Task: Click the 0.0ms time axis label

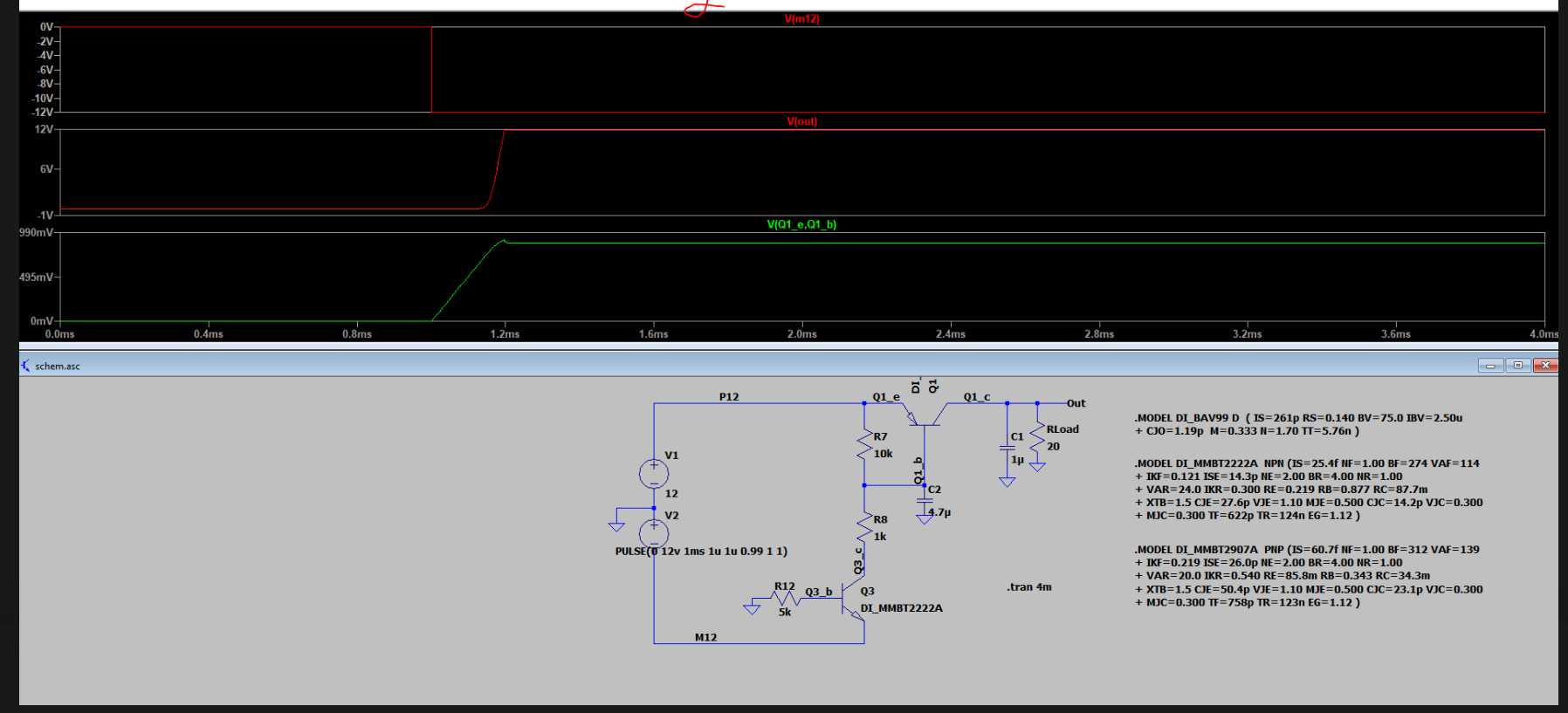Action: [59, 334]
